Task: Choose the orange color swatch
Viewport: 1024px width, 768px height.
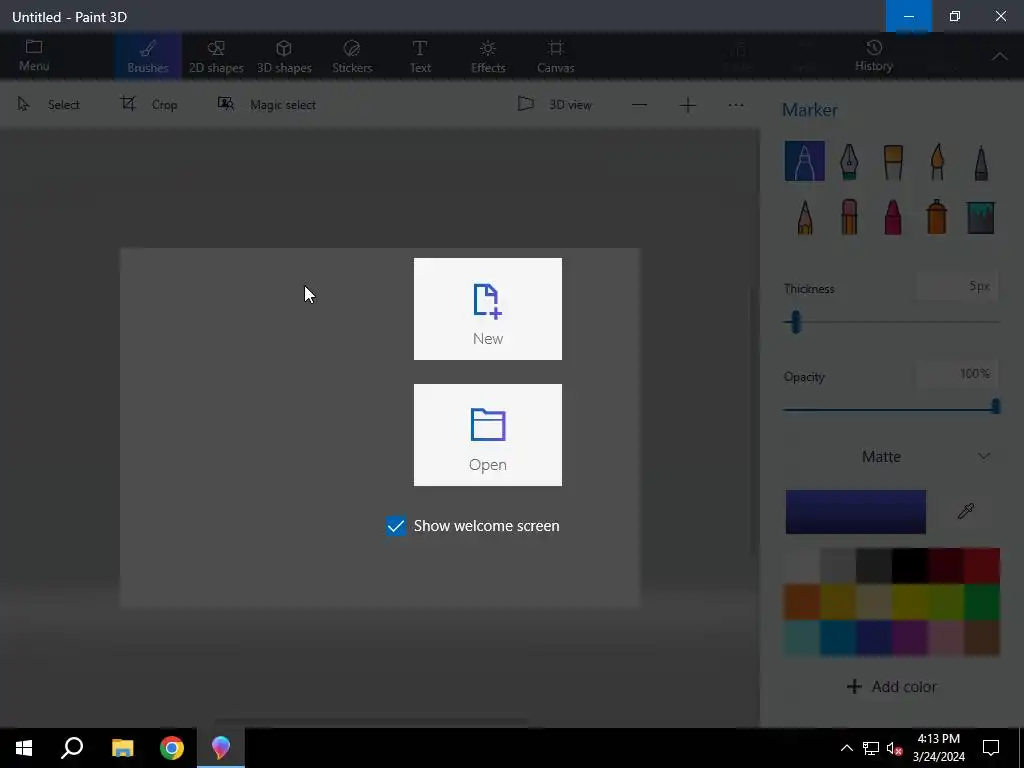Action: click(x=802, y=601)
